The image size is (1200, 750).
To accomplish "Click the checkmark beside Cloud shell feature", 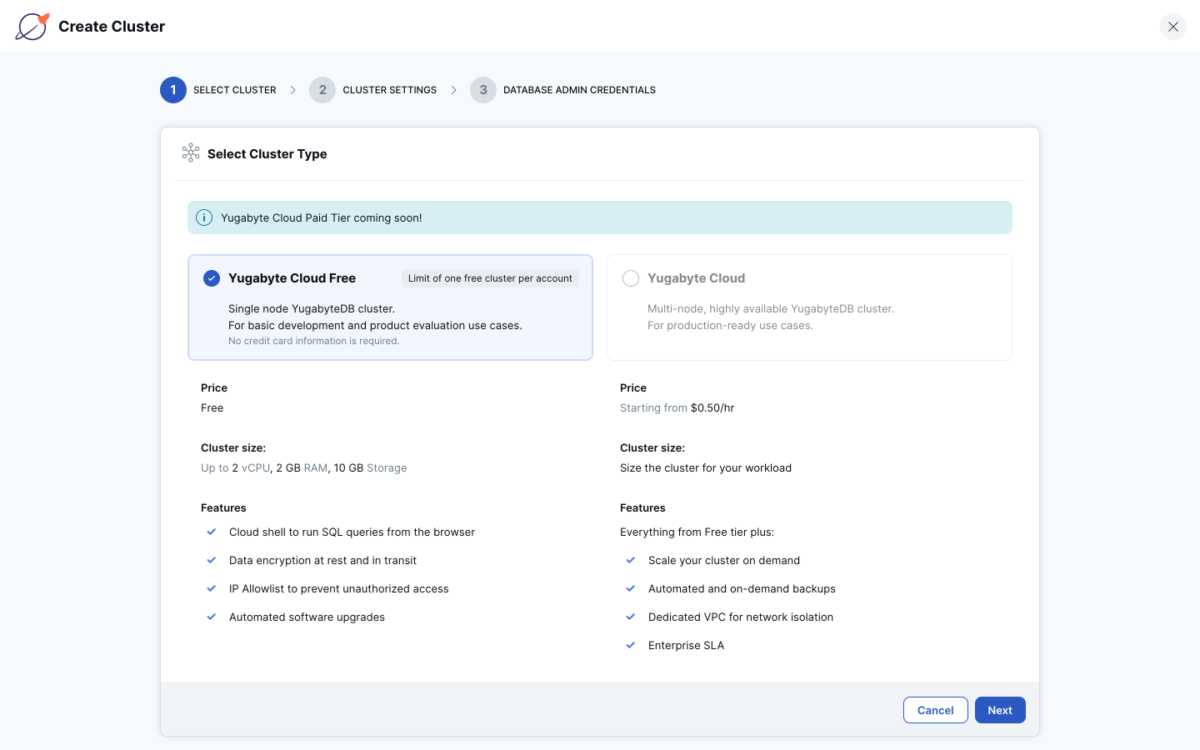I will (x=211, y=532).
